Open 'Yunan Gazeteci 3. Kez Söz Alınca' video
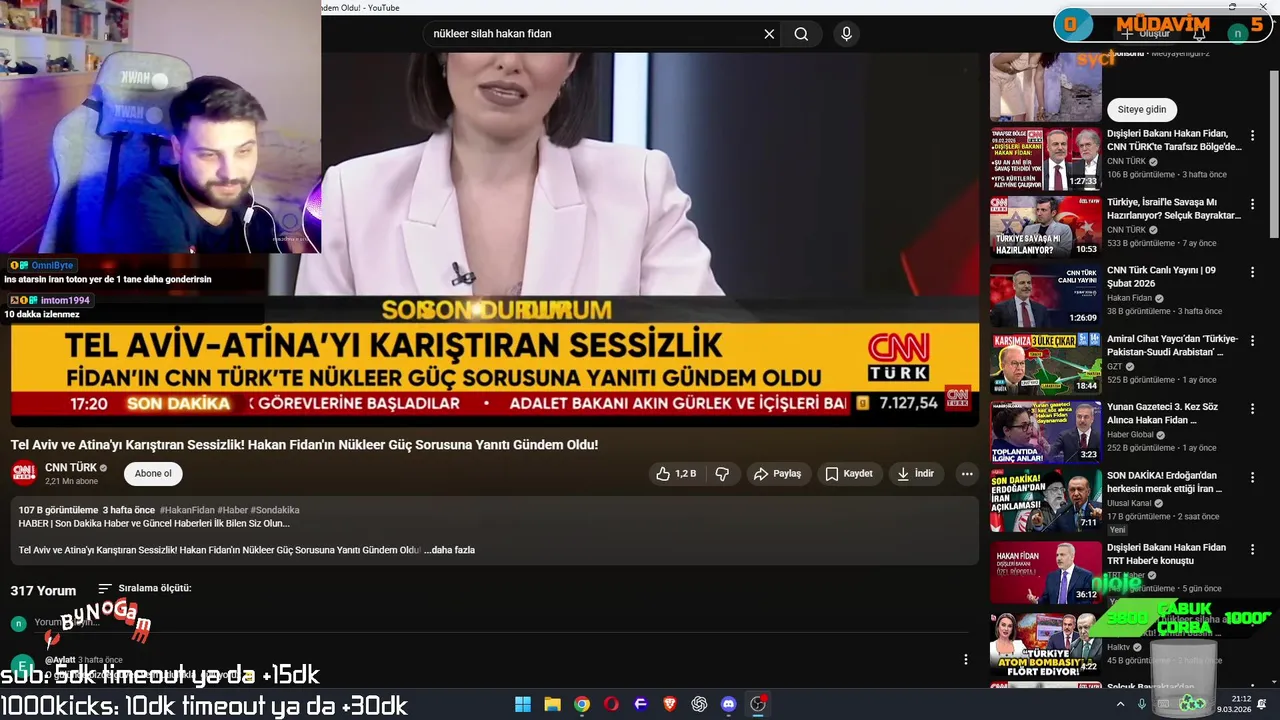 pos(1163,414)
